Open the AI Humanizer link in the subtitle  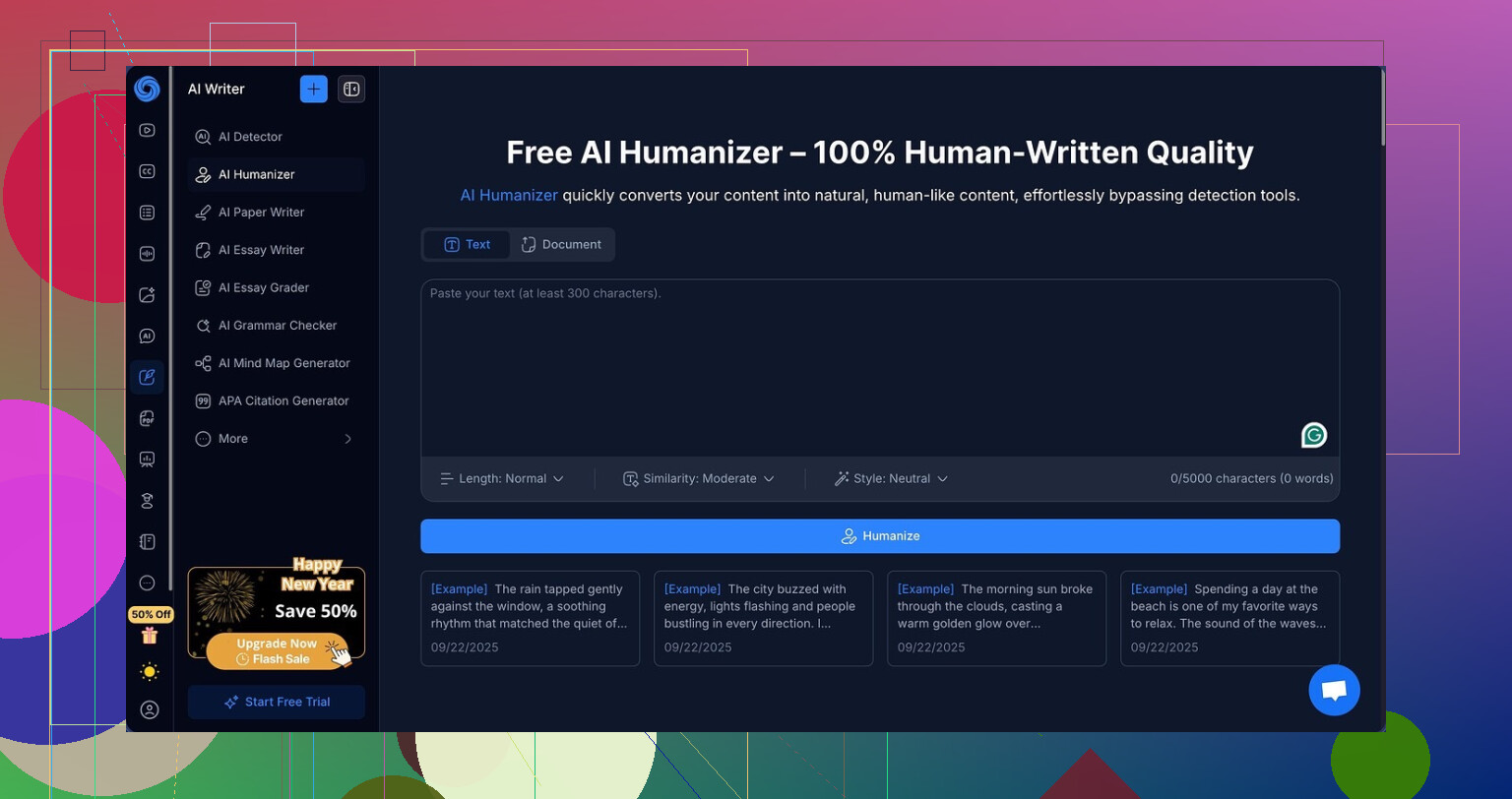tap(509, 195)
